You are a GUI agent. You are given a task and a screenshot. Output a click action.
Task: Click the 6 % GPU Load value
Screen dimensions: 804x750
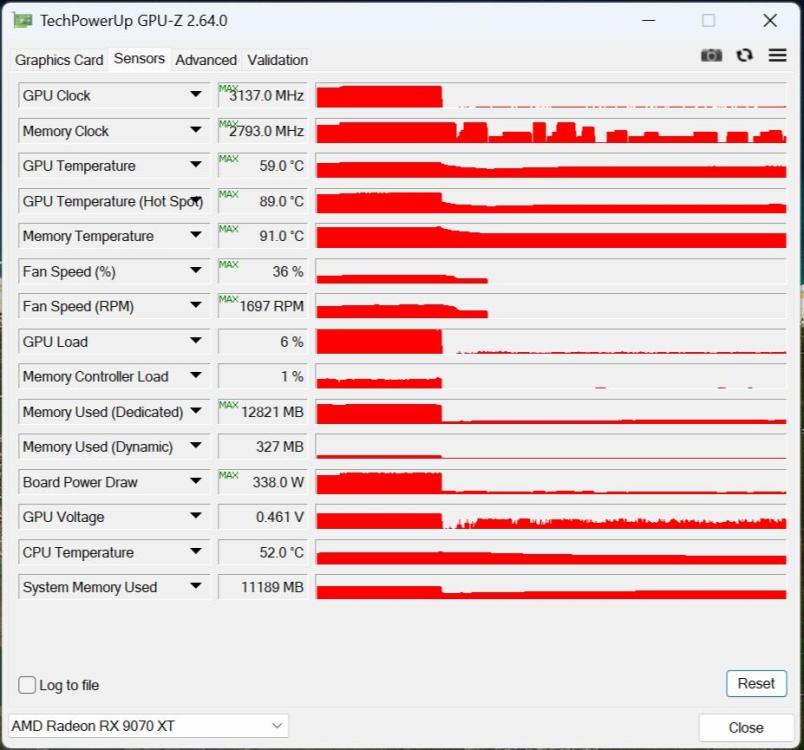click(263, 341)
